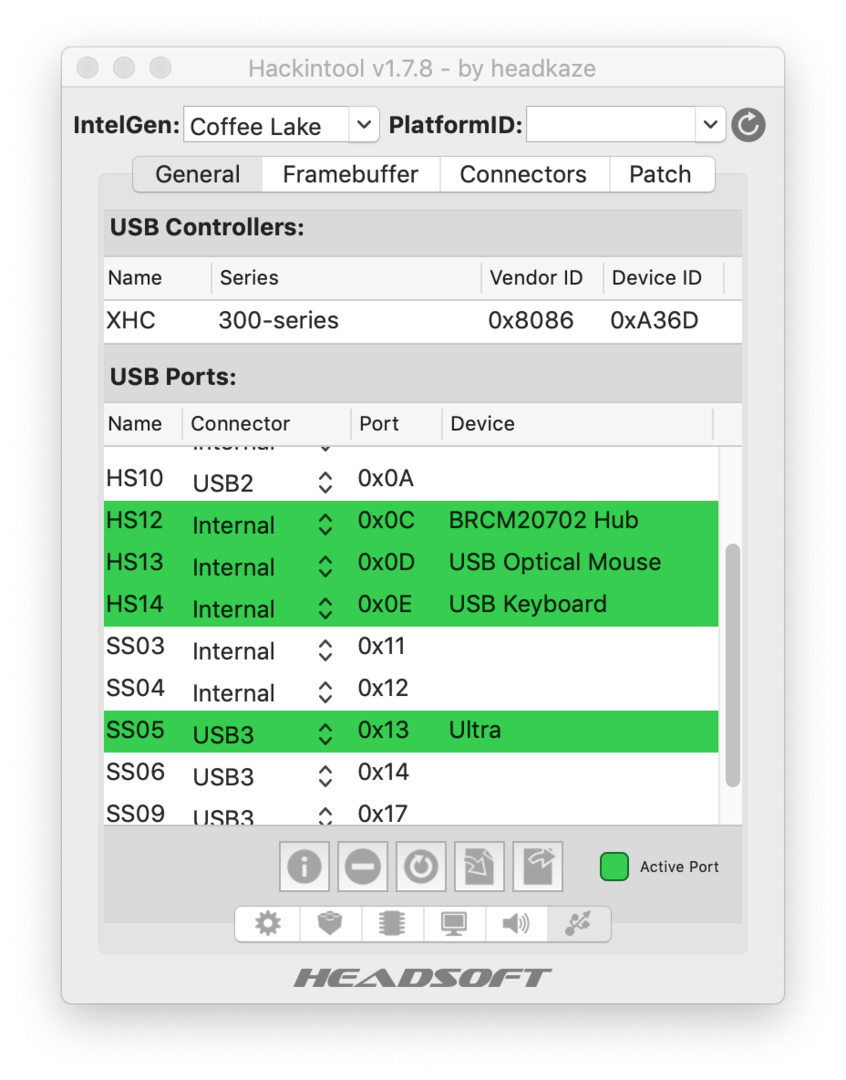Click the remove port minus button
This screenshot has width=846, height=1080.
(x=362, y=866)
